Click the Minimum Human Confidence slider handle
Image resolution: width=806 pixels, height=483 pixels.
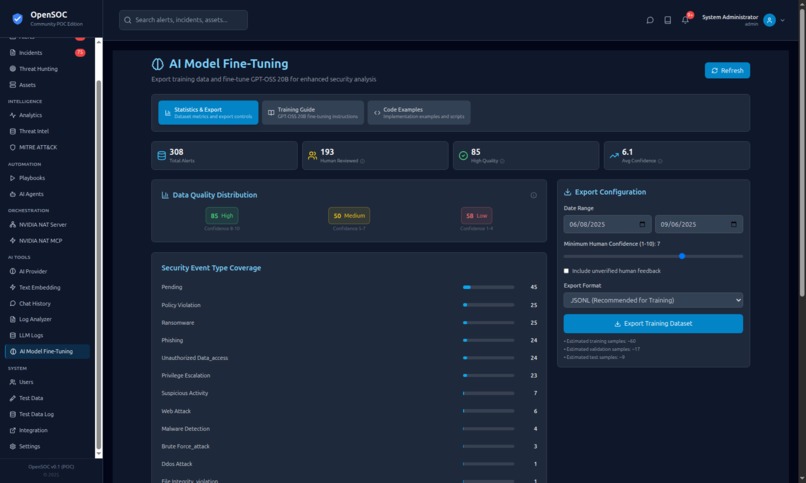682,256
